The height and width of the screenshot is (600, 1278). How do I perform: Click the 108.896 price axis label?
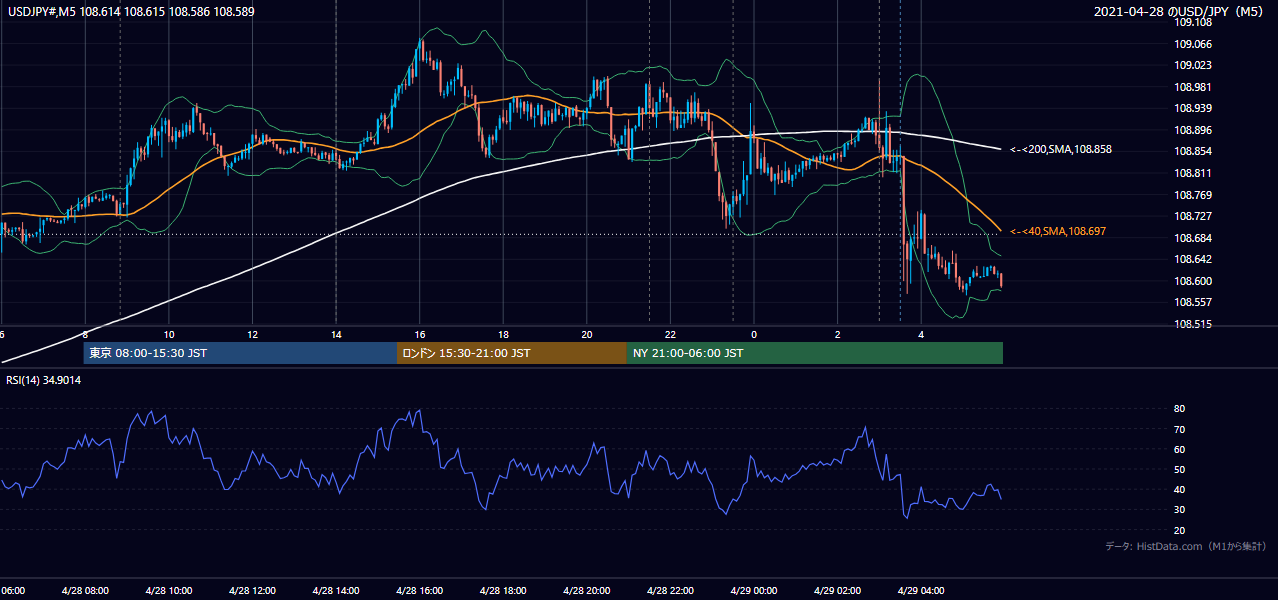click(1193, 130)
